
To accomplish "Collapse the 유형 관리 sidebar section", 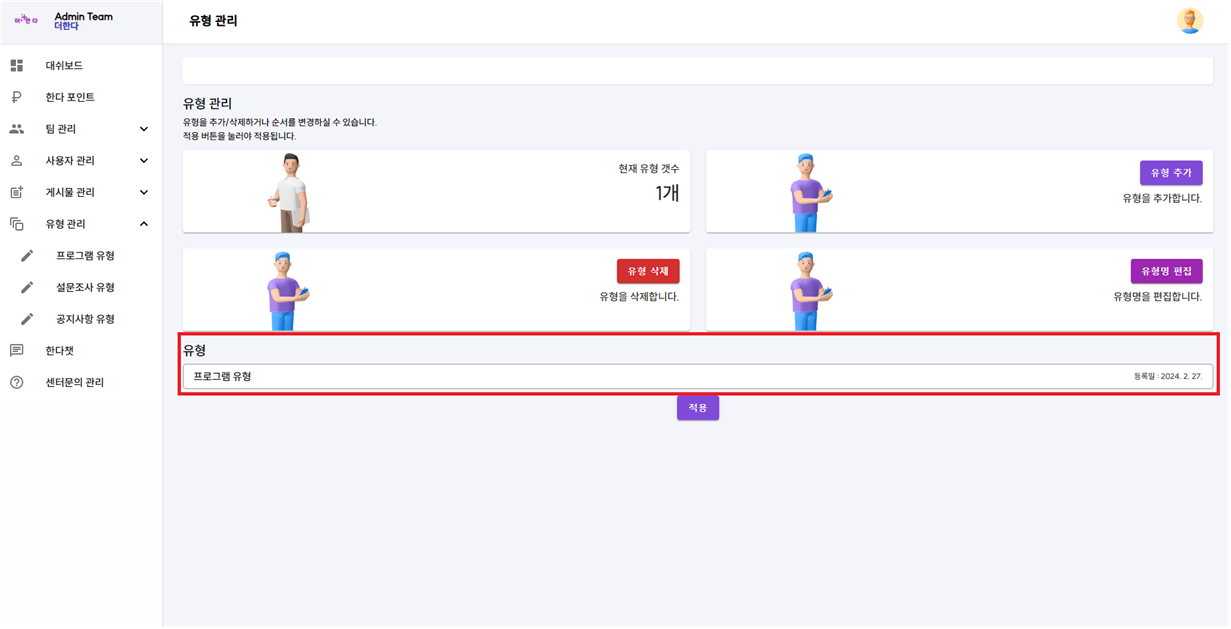I will coord(143,224).
